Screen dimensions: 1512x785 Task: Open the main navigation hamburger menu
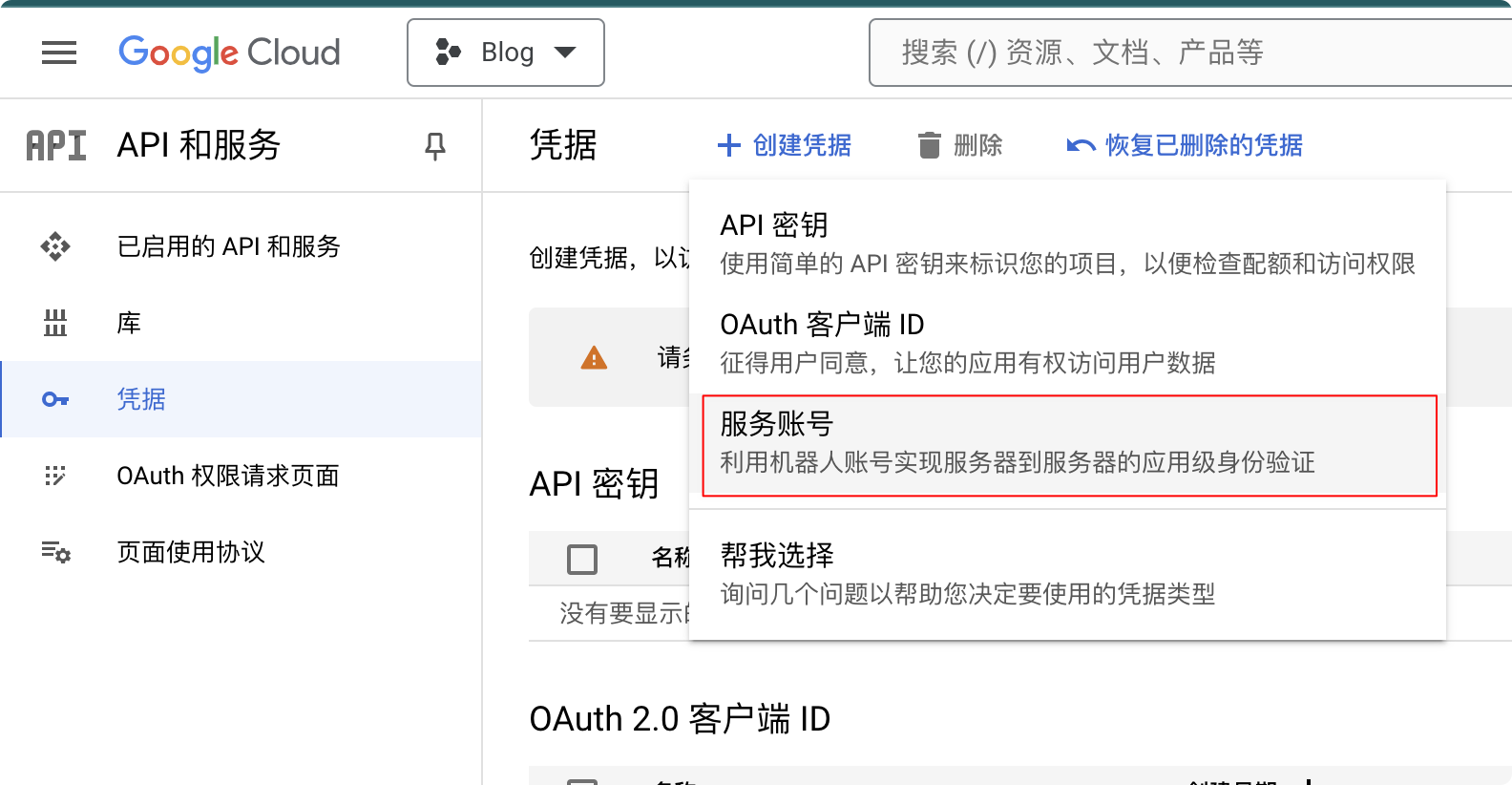[59, 53]
